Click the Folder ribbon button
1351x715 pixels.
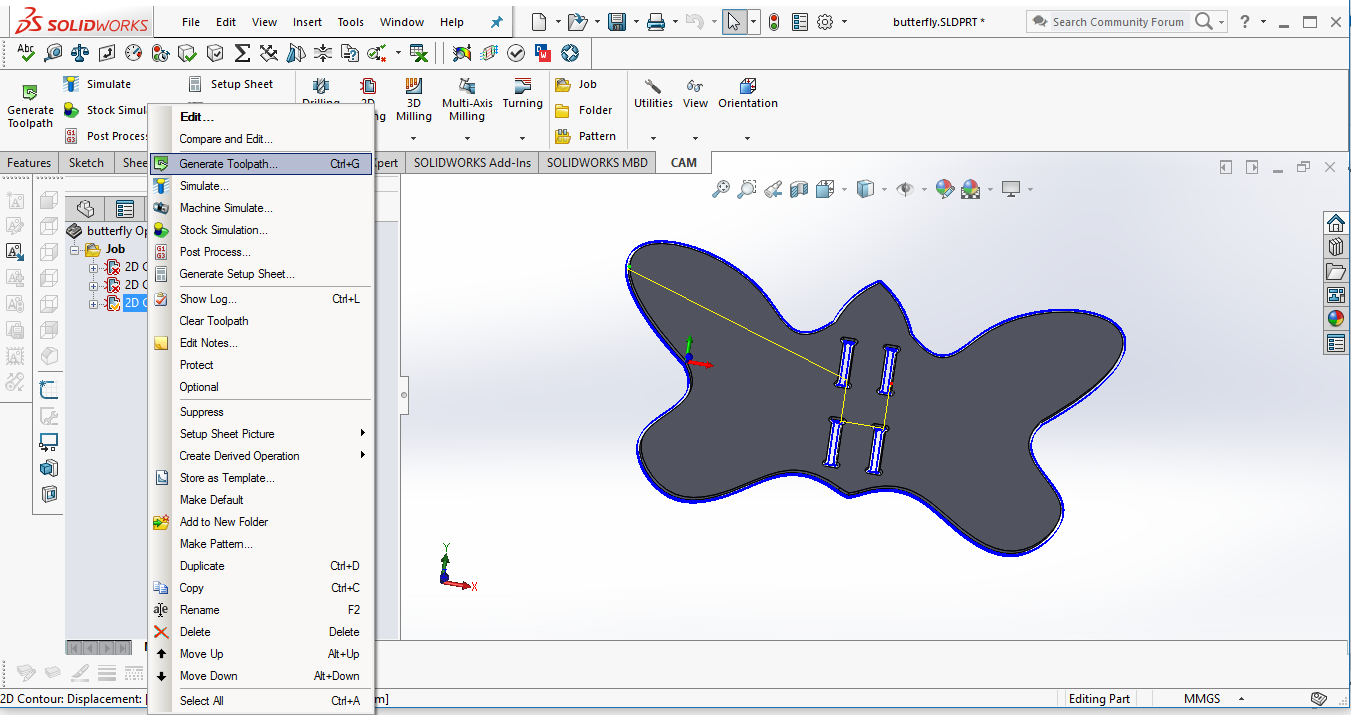584,110
